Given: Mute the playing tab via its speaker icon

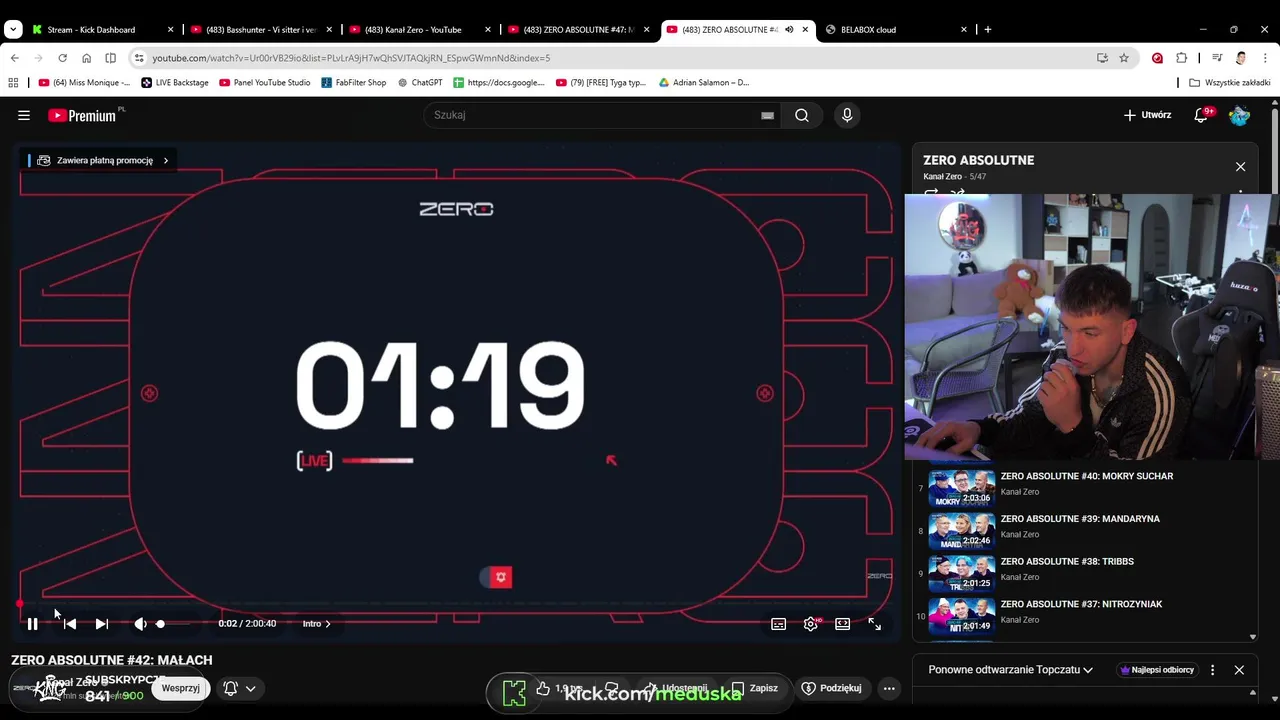Looking at the screenshot, I should [x=789, y=30].
